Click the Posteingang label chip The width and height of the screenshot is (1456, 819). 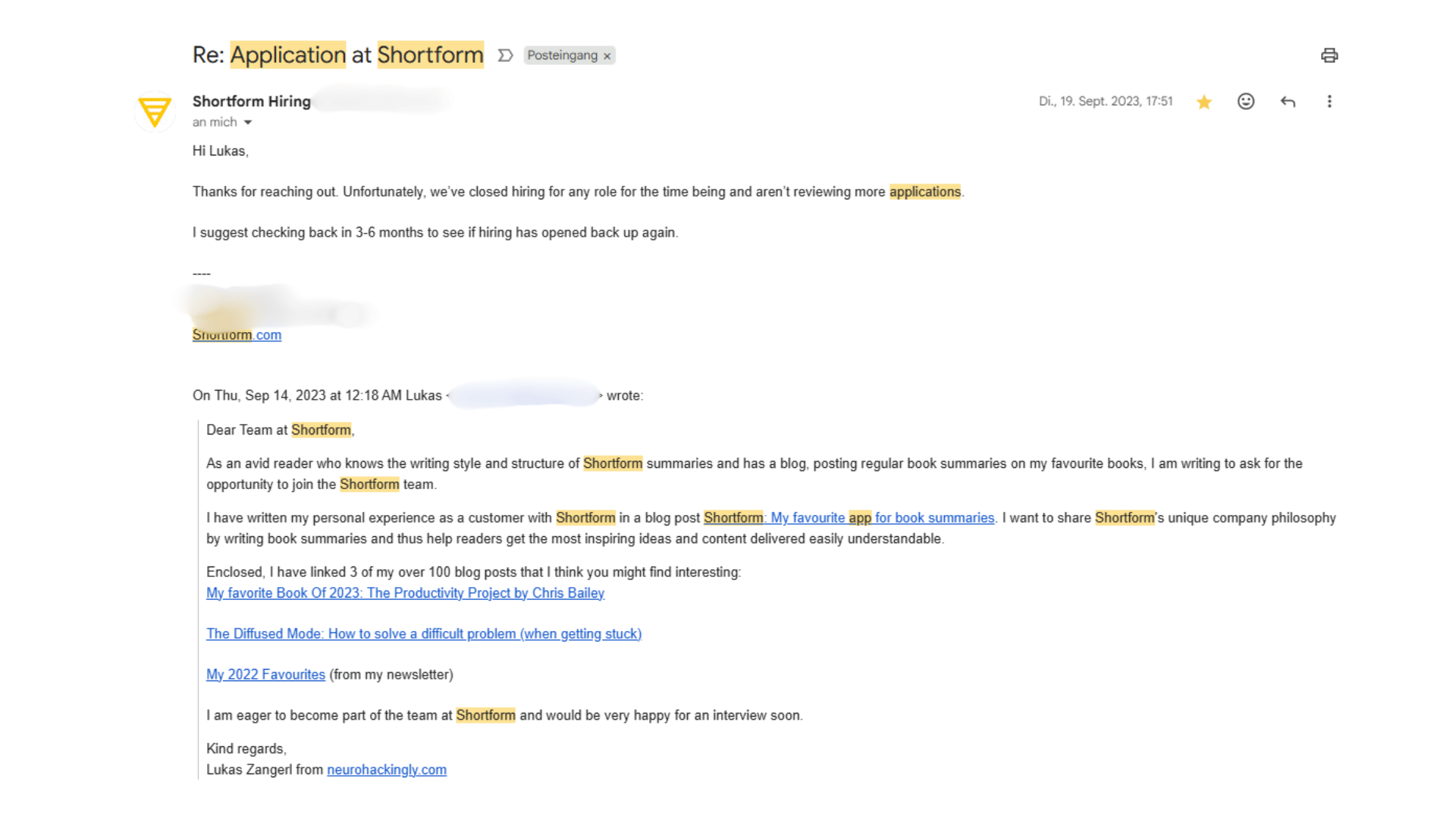click(x=562, y=55)
